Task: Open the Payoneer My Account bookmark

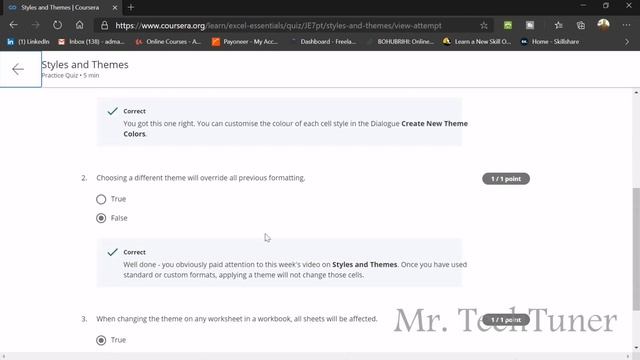Action: point(245,42)
